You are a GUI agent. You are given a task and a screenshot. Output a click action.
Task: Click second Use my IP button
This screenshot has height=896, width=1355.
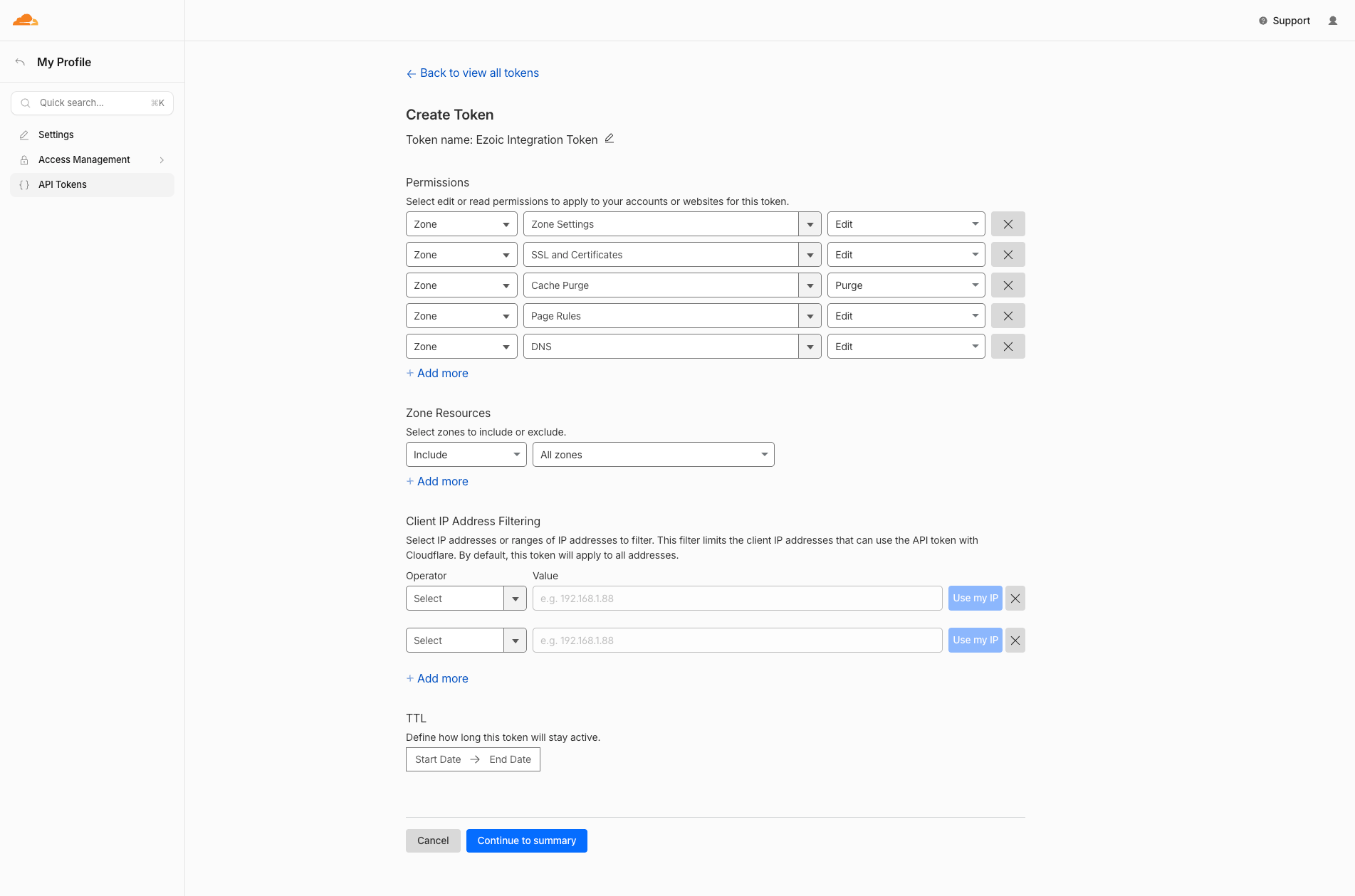pos(975,641)
